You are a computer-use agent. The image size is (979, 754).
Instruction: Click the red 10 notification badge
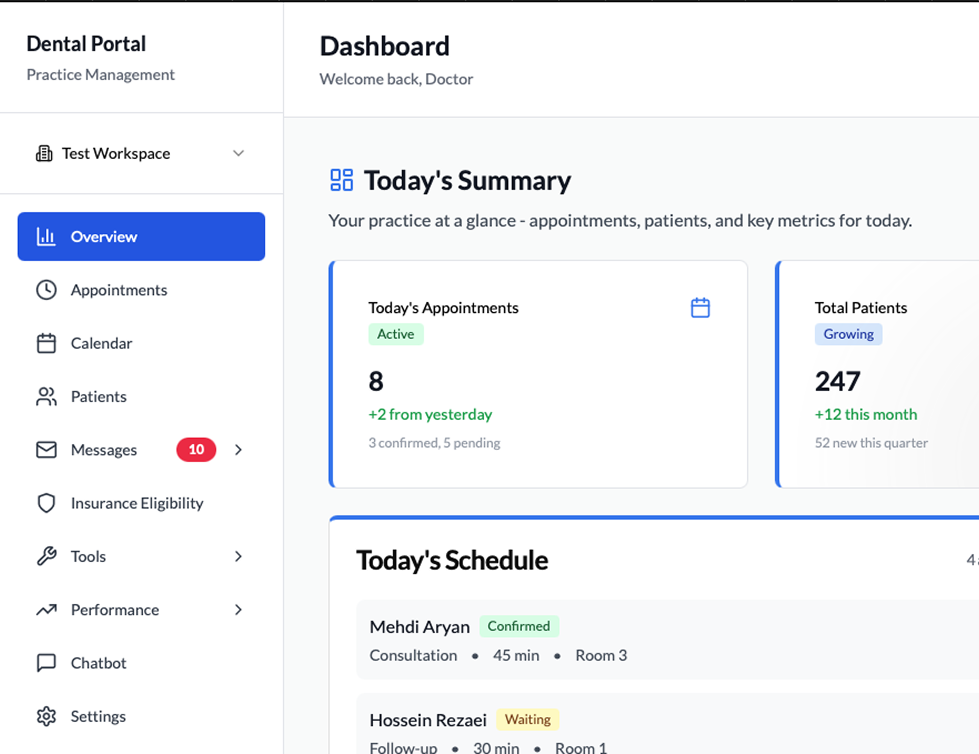point(196,449)
